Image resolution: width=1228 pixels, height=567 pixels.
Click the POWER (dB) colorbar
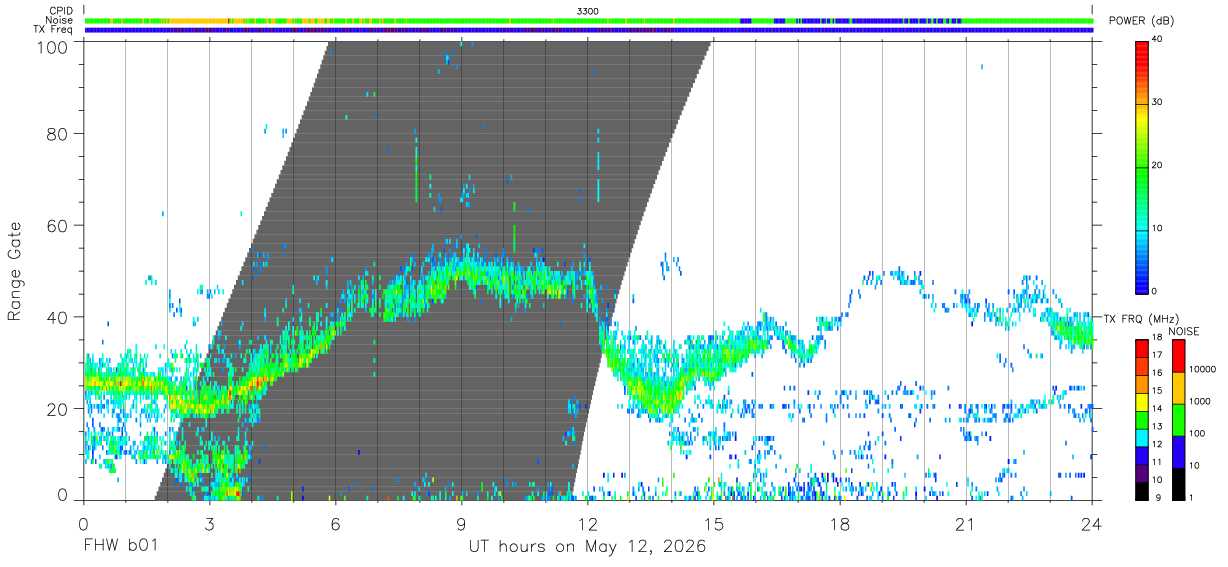[1142, 166]
